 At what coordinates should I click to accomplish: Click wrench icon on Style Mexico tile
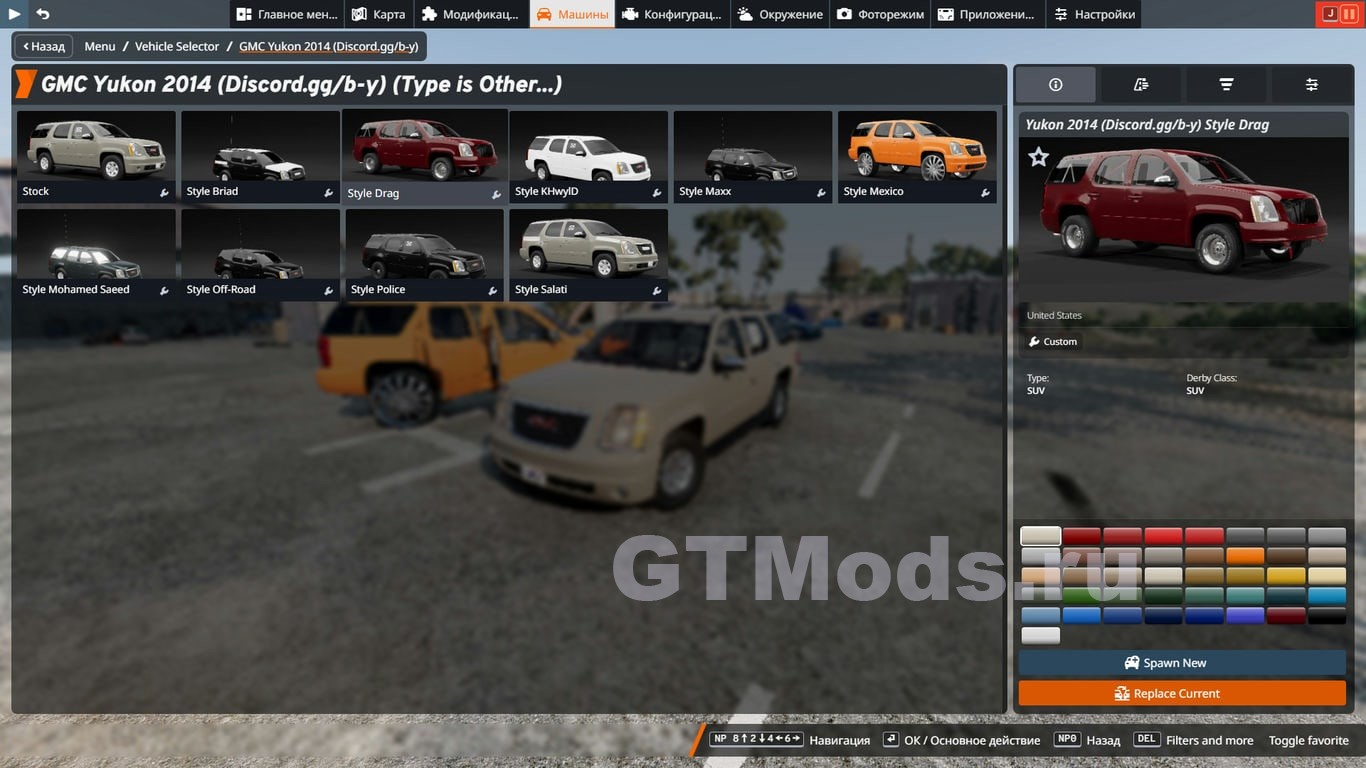click(985, 193)
